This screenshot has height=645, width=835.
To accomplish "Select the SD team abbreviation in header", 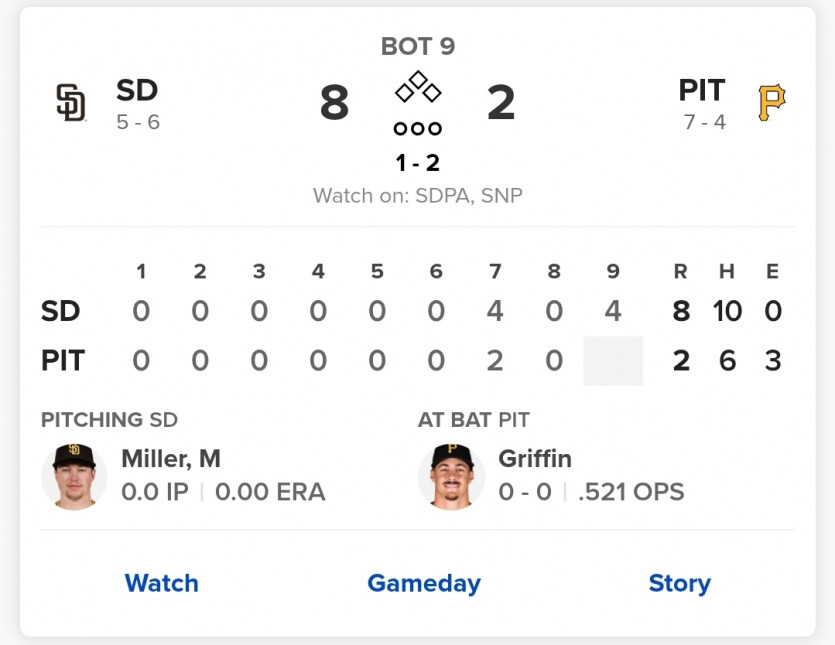I will pos(137,90).
